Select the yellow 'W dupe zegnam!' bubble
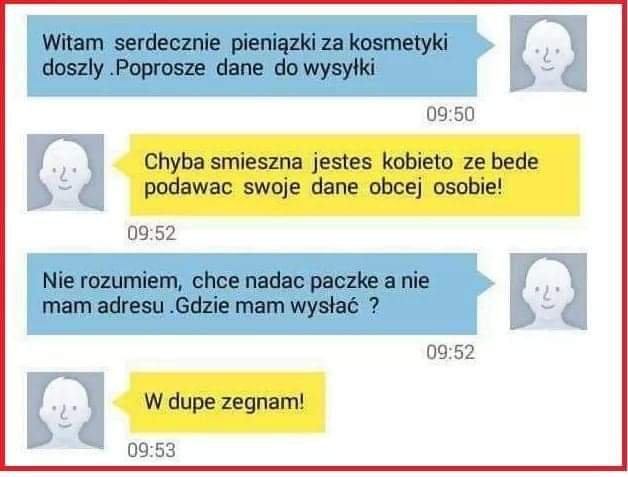 (227, 402)
